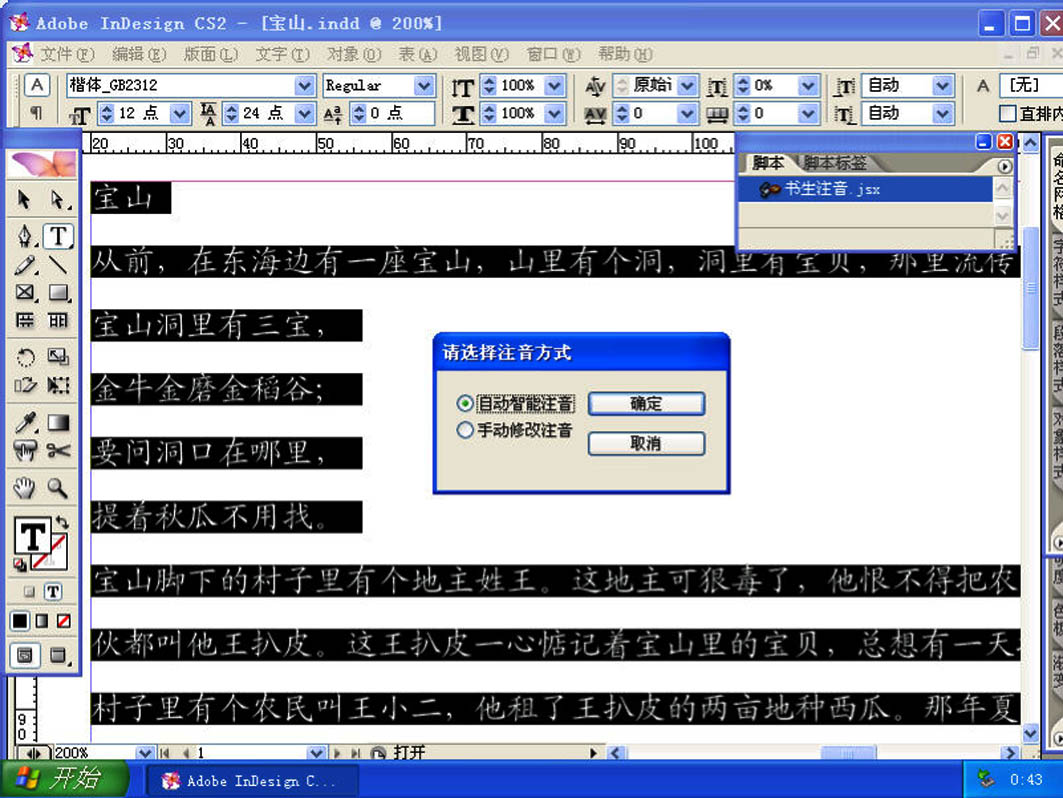Select the Pencil tool
Viewport: 1063px width, 798px height.
(25, 265)
